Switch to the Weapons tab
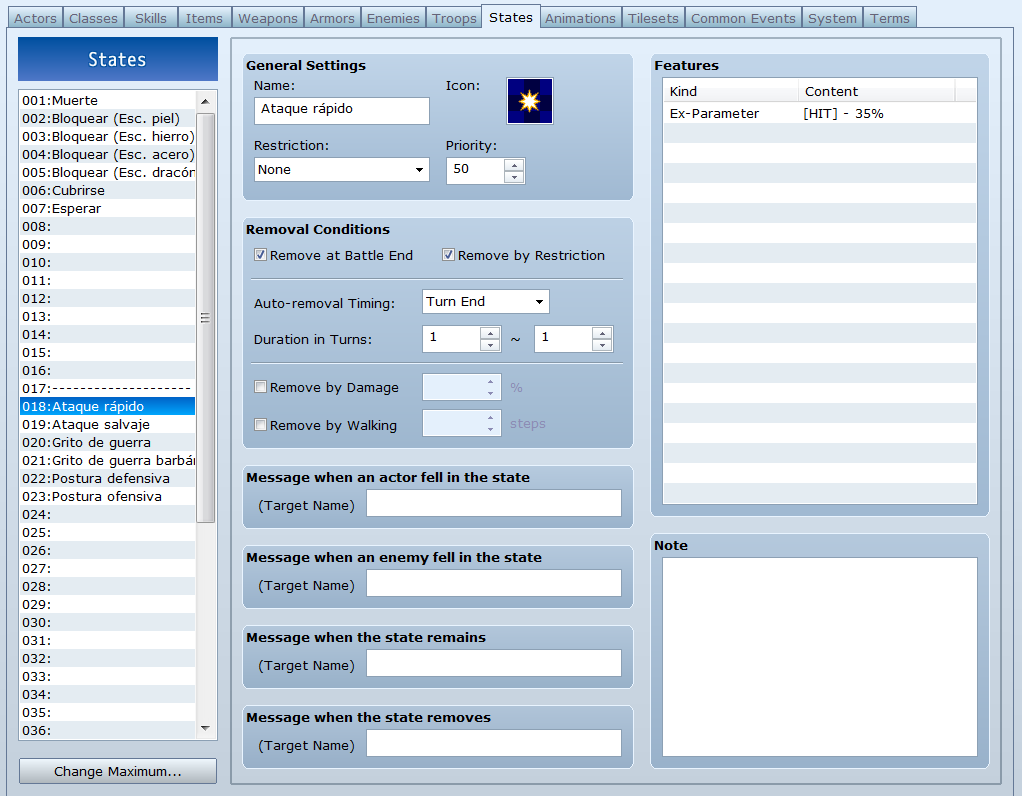The width and height of the screenshot is (1022, 796). 268,18
